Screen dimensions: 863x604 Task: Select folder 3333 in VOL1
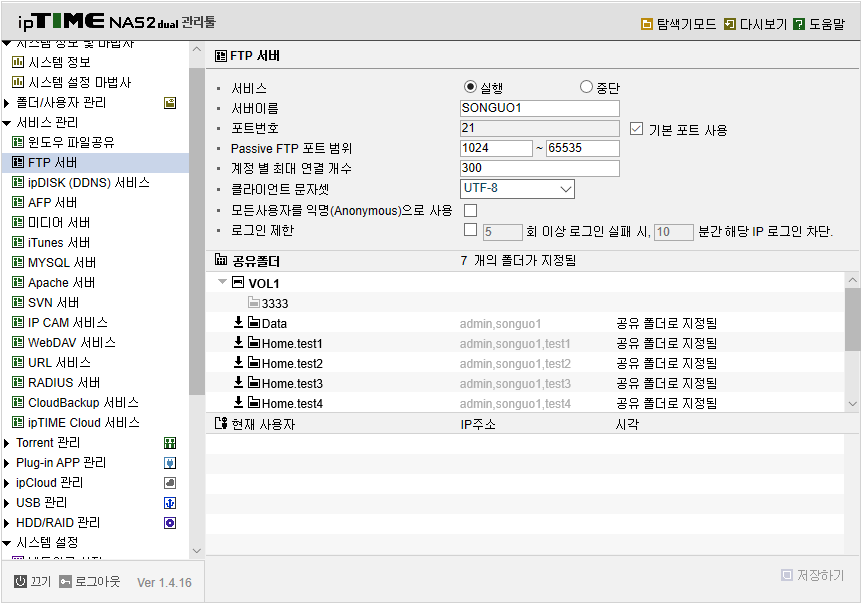[269, 303]
